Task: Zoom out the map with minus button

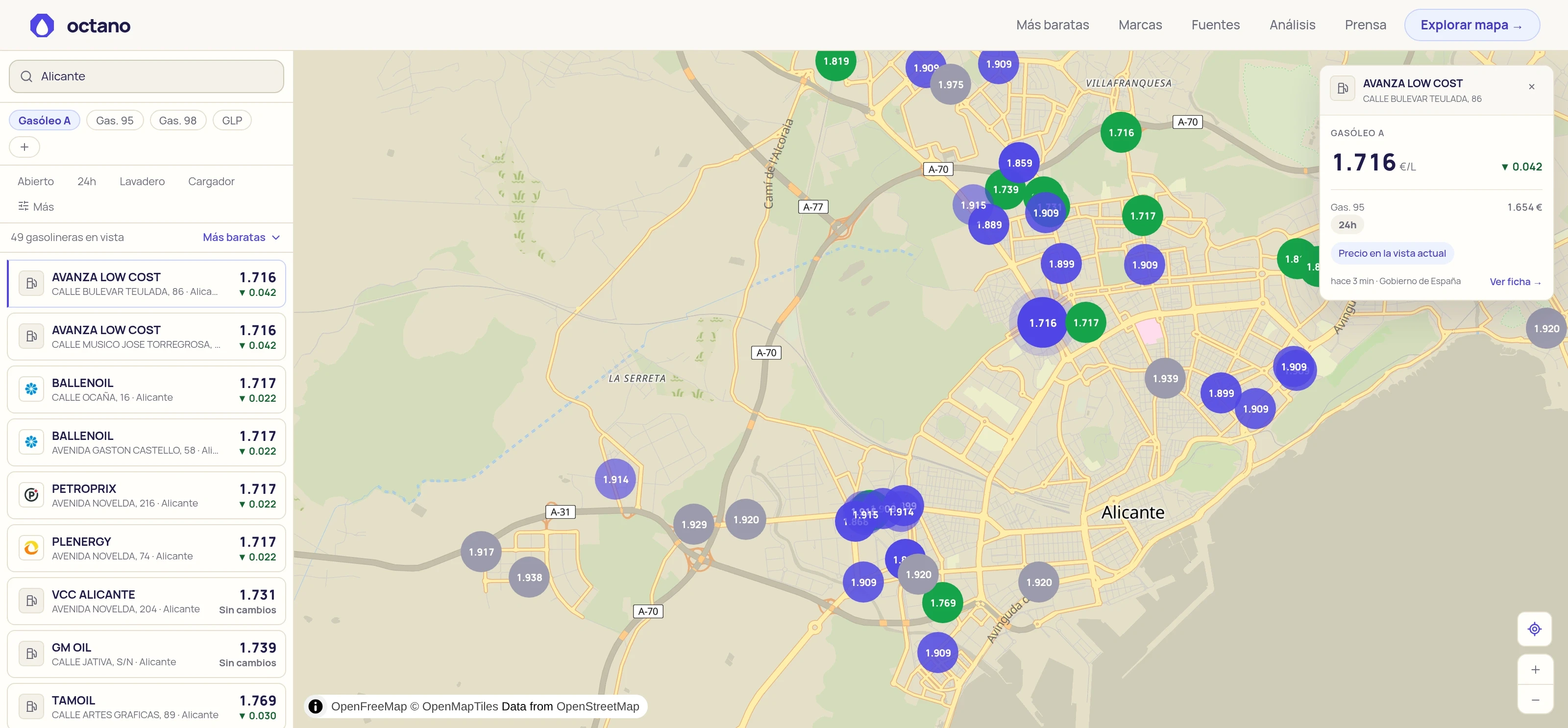Action: coord(1535,700)
